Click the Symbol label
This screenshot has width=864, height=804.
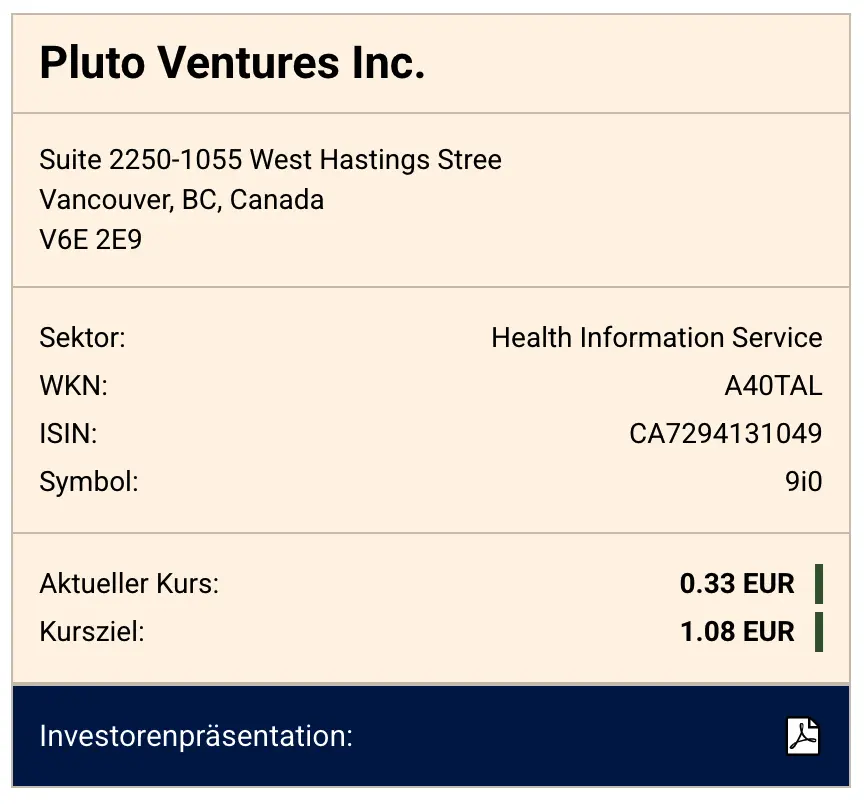click(89, 482)
